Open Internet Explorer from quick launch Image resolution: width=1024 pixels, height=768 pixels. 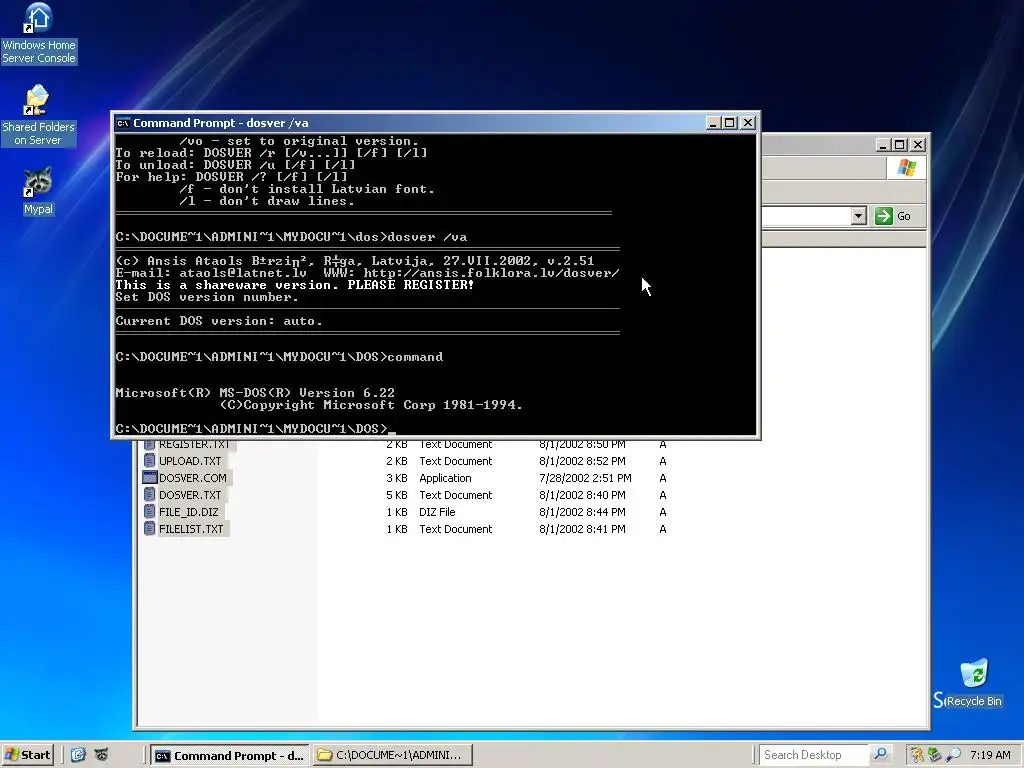(x=78, y=755)
